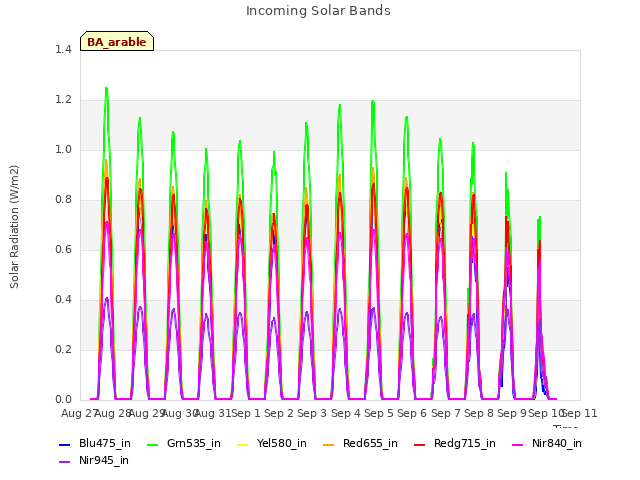Click the Sep 1 x-axis date label
The width and height of the screenshot is (640, 480).
point(246,413)
